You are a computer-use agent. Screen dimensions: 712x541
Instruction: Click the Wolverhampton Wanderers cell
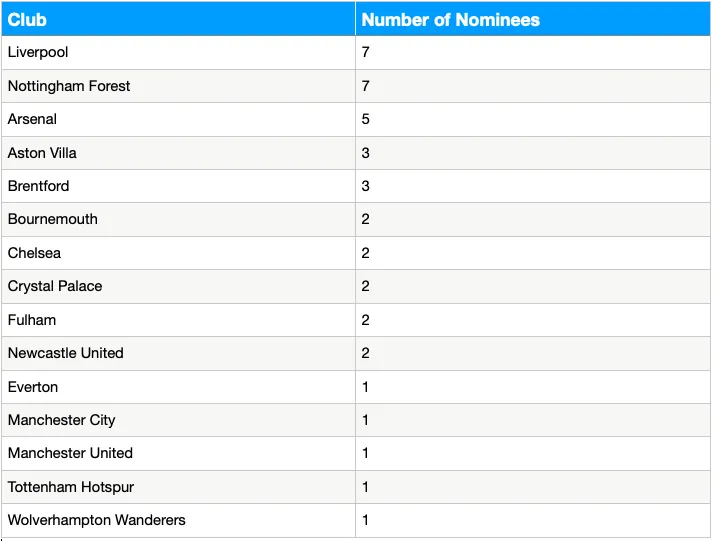(97, 520)
